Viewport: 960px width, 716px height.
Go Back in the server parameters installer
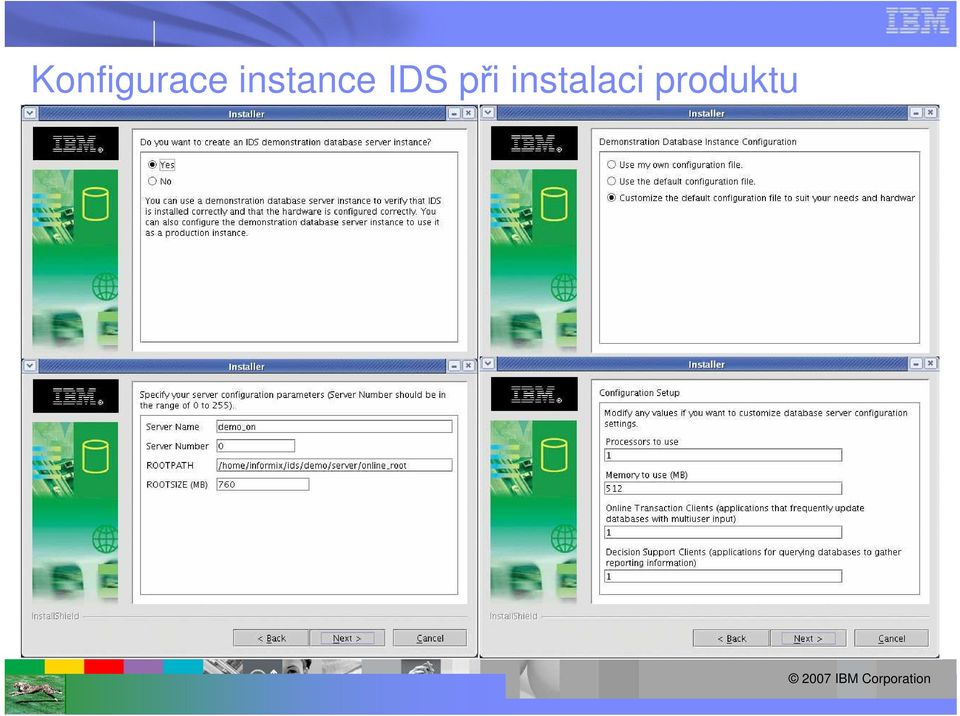pos(271,638)
